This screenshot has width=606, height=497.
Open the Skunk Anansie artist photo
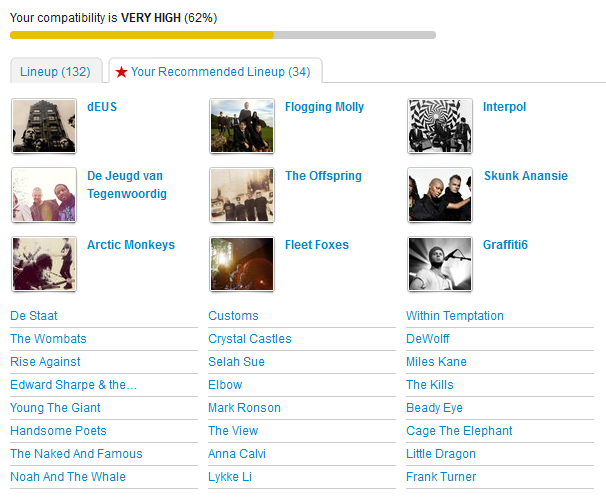click(440, 195)
